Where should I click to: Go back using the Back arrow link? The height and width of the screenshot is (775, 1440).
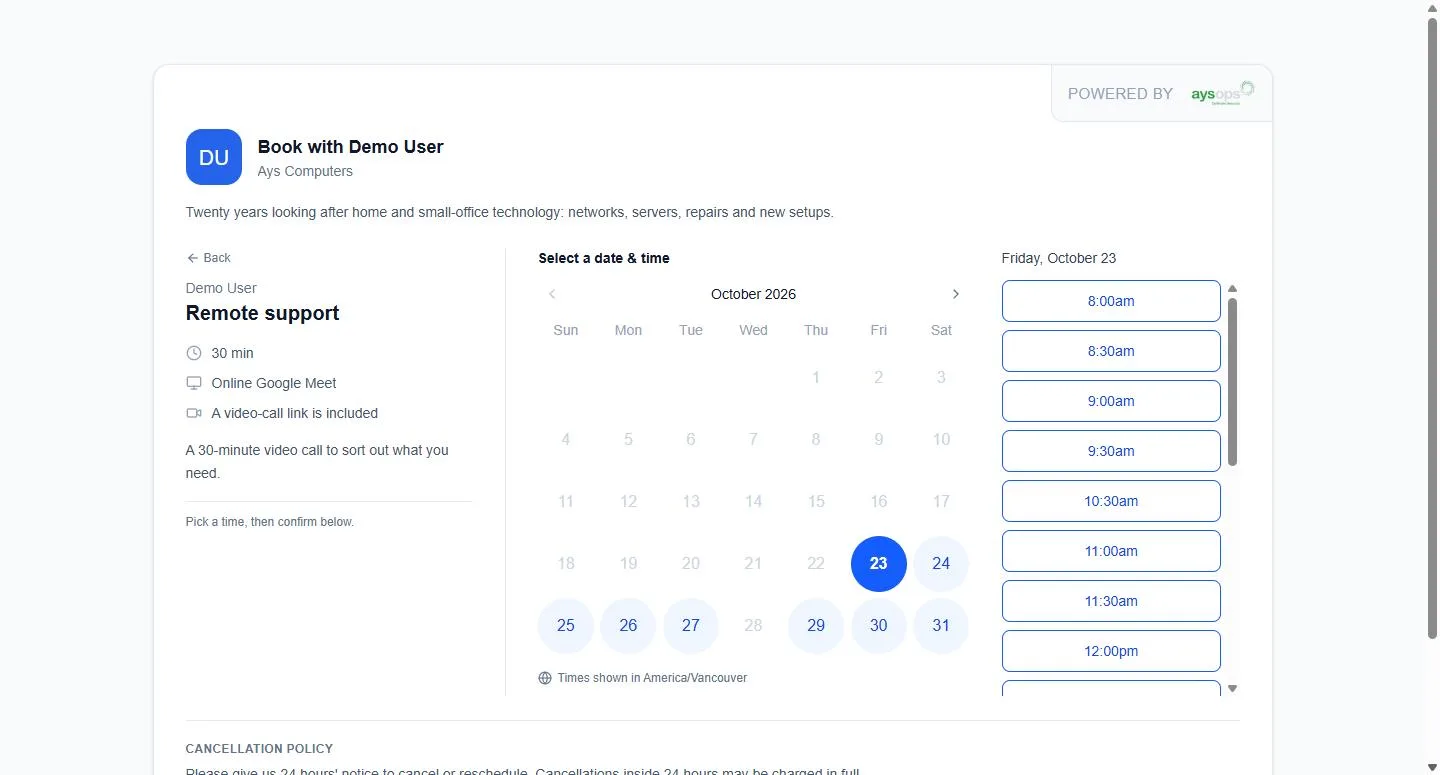(x=208, y=258)
